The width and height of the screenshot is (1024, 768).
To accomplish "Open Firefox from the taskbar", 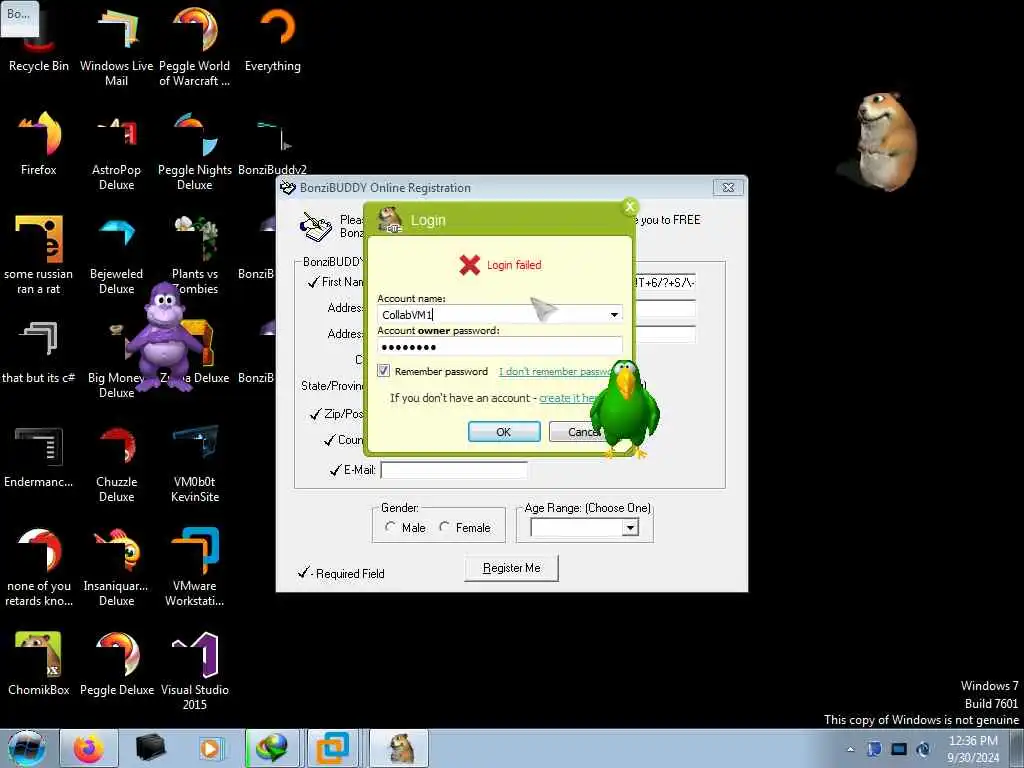I will click(89, 748).
